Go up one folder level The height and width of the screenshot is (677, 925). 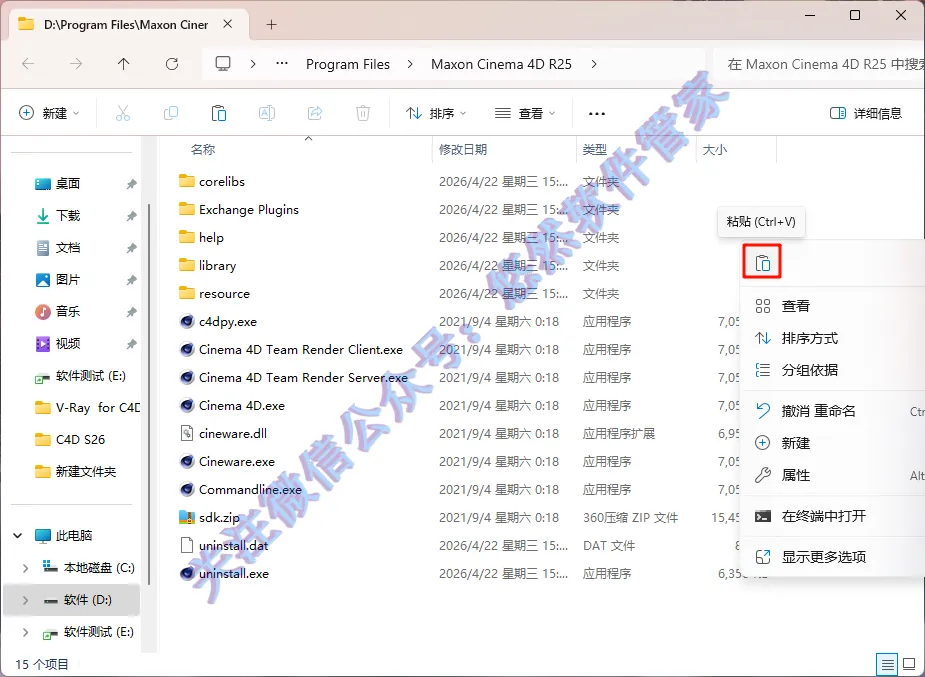(123, 64)
